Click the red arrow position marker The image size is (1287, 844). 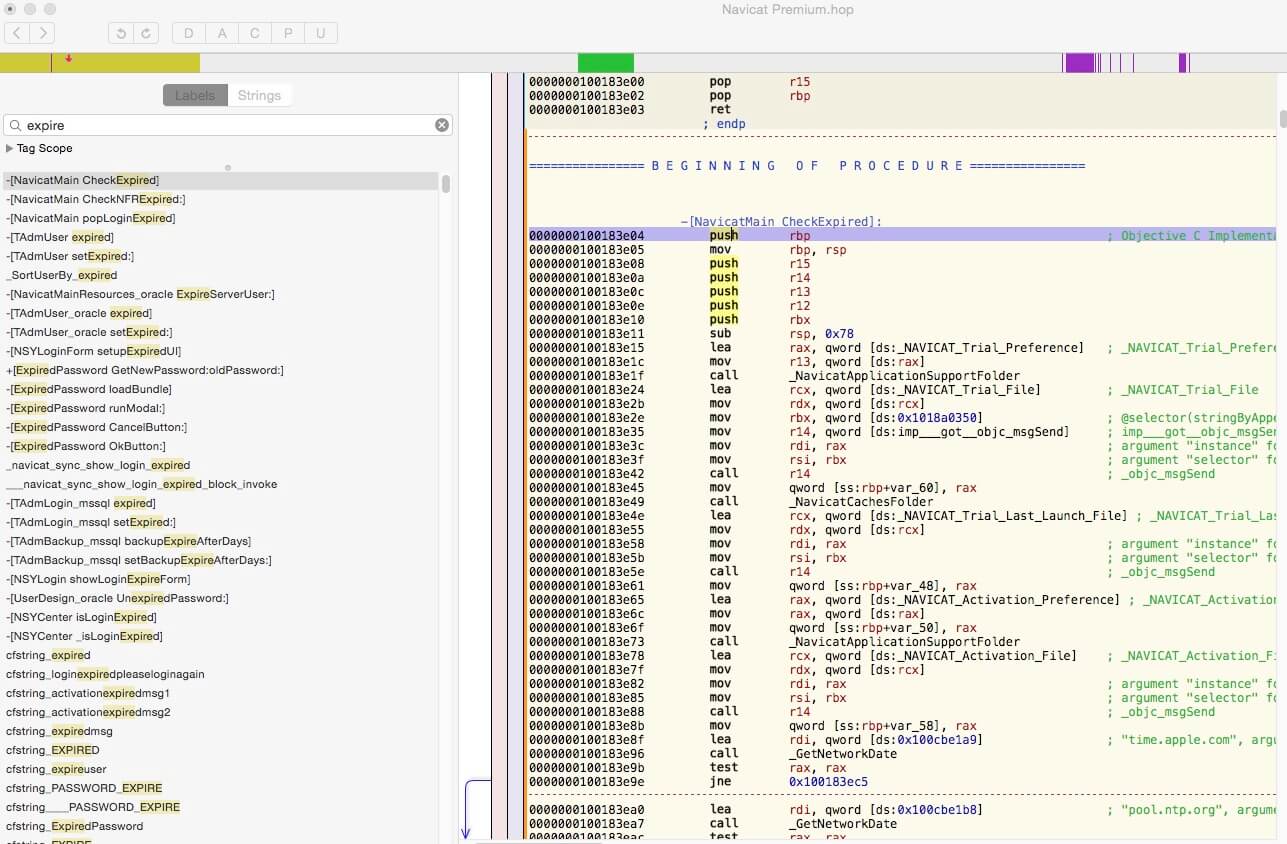(68, 58)
